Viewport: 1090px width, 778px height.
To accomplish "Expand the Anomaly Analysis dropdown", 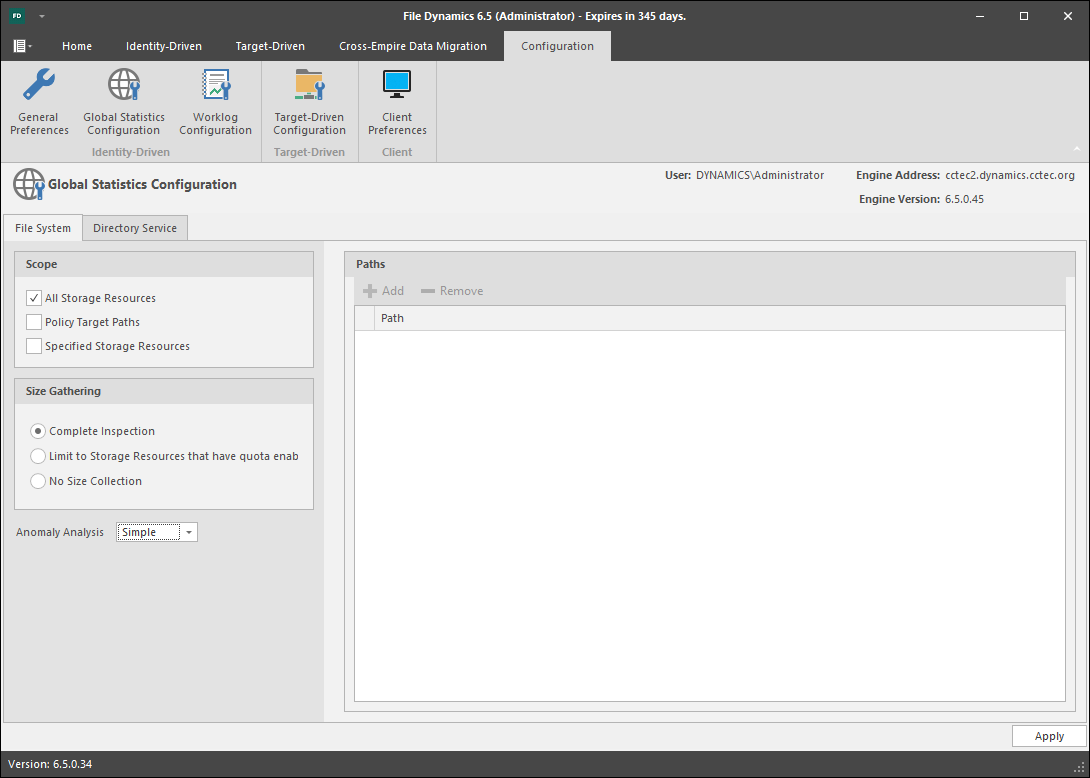I will pos(189,532).
